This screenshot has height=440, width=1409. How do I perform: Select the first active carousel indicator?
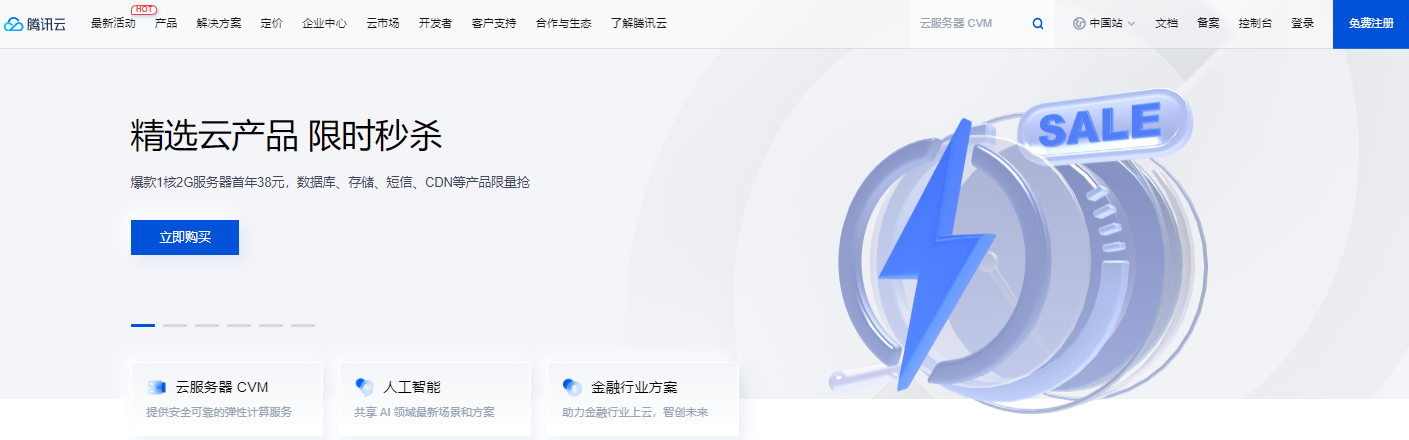coord(143,325)
